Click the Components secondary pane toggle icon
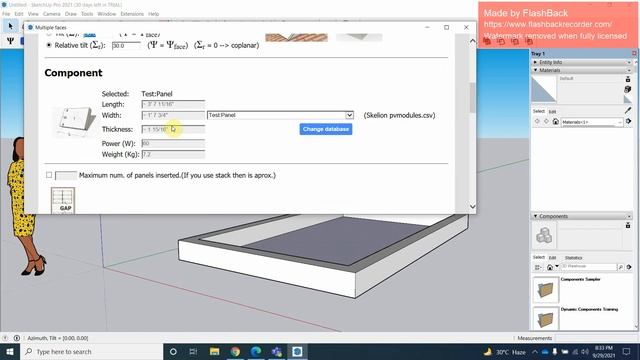Screen dimensions: 640x360 (x=628, y=225)
